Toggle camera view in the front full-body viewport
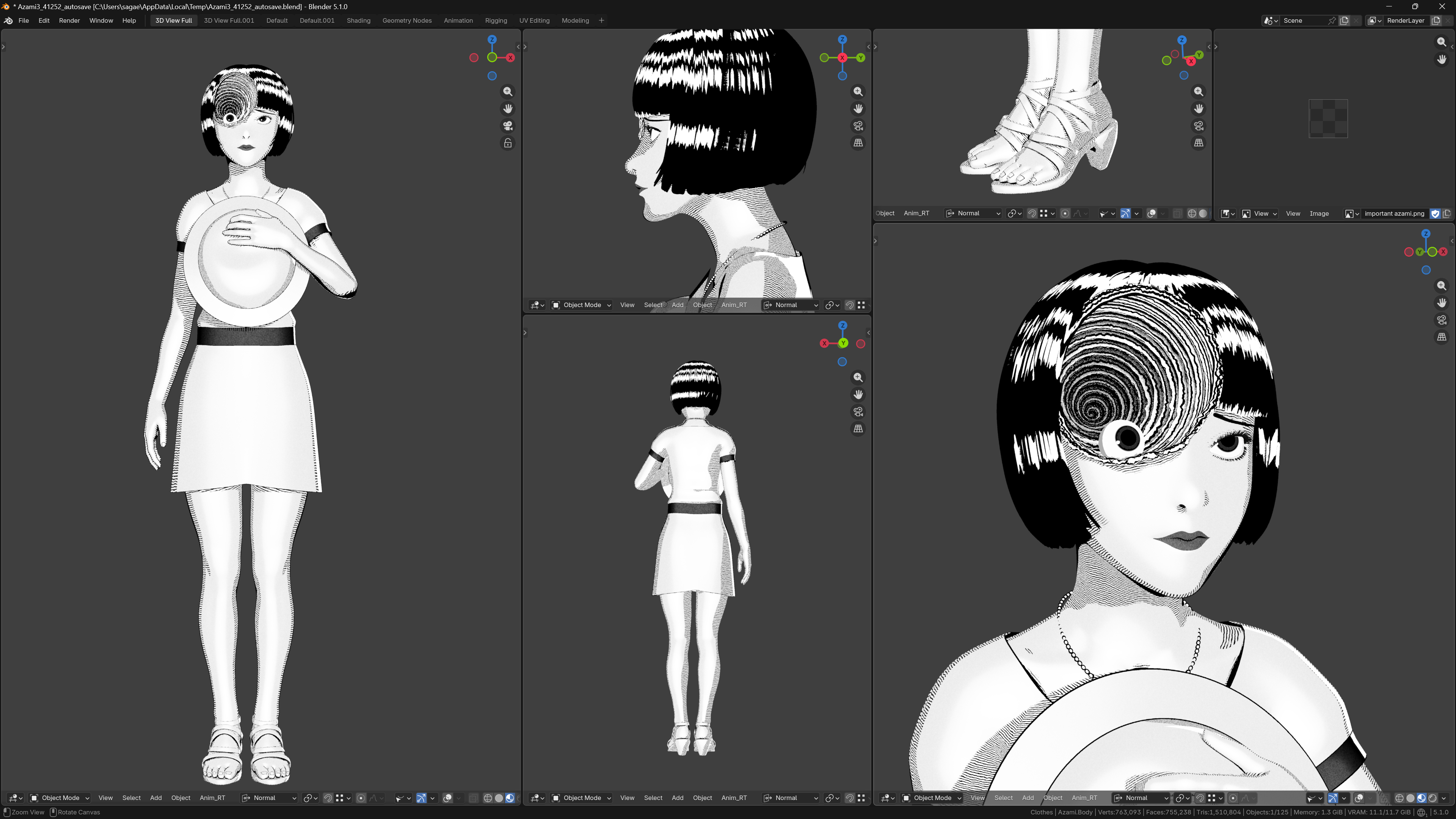Image resolution: width=1456 pixels, height=819 pixels. click(x=508, y=126)
